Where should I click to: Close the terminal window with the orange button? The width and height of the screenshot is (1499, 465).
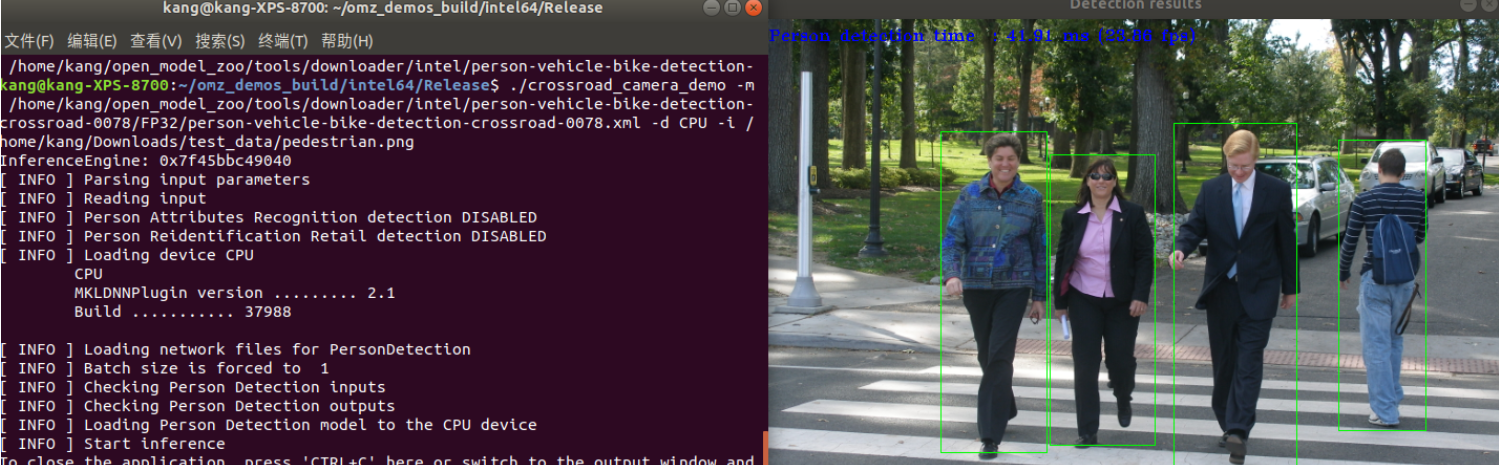752,8
